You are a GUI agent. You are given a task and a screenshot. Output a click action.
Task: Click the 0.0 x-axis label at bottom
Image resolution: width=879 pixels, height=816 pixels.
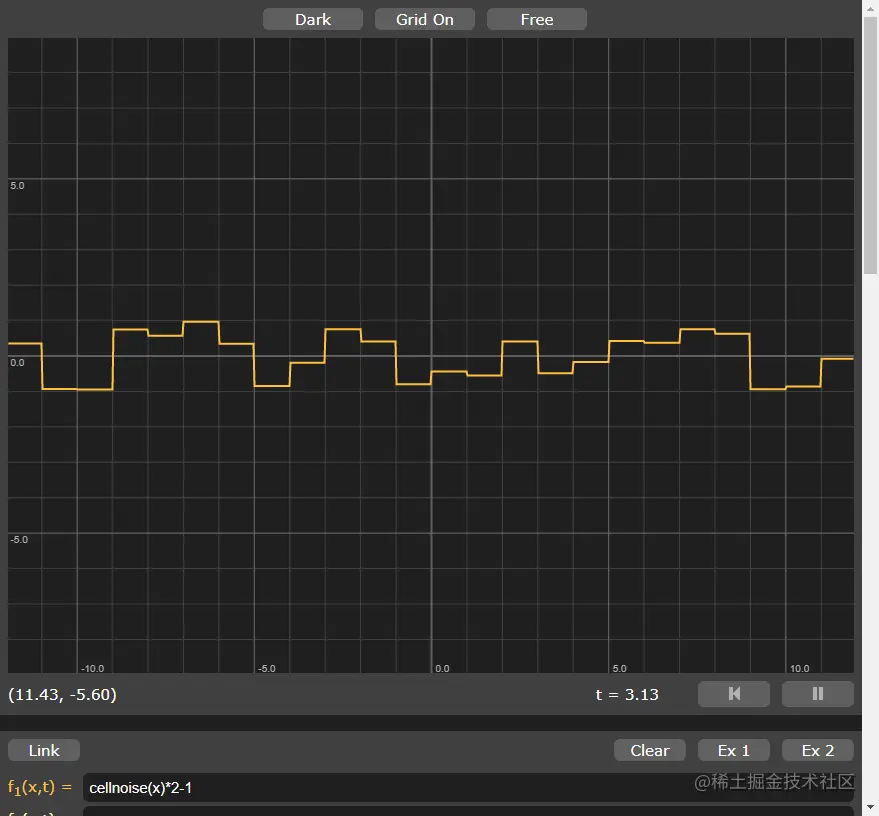pyautogui.click(x=442, y=669)
